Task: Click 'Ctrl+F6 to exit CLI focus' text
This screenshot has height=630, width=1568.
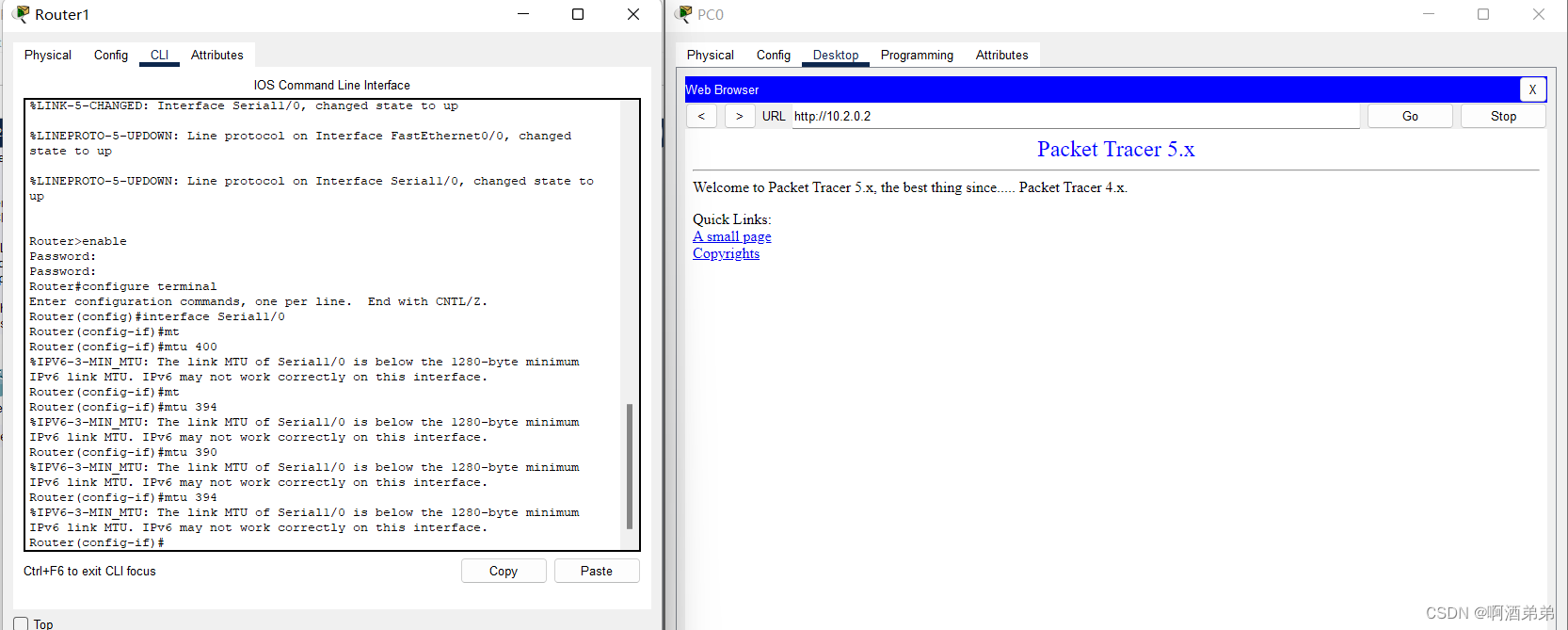Action: coord(89,571)
